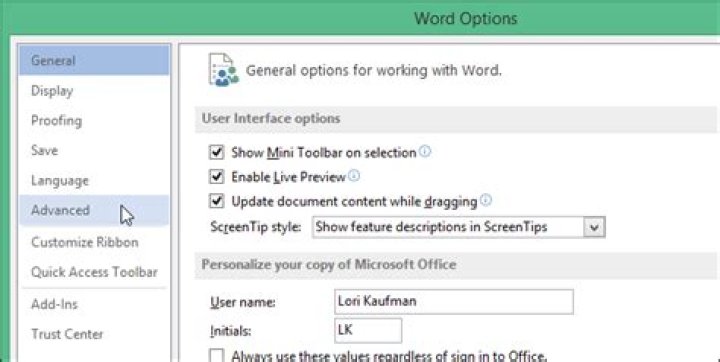Open the Display options page
This screenshot has width=720, height=362.
(94, 90)
